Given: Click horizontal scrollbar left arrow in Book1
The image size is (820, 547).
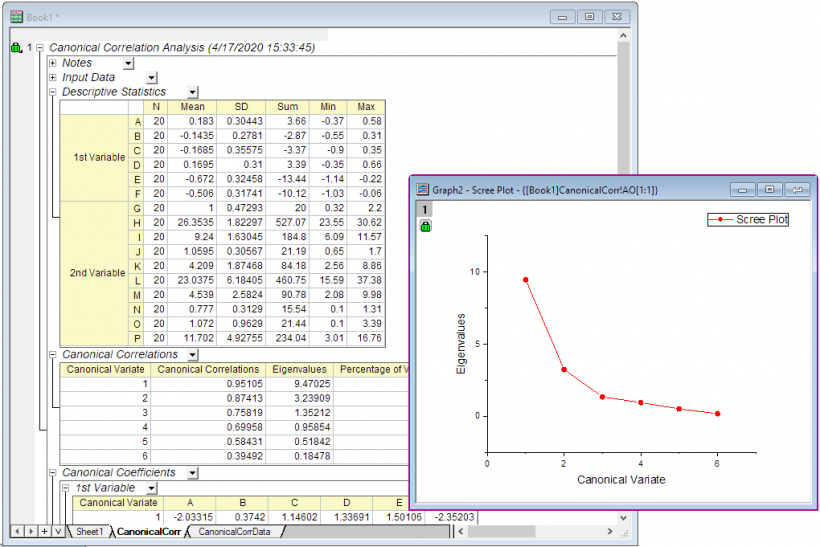Looking at the screenshot, I should pyautogui.click(x=461, y=532).
